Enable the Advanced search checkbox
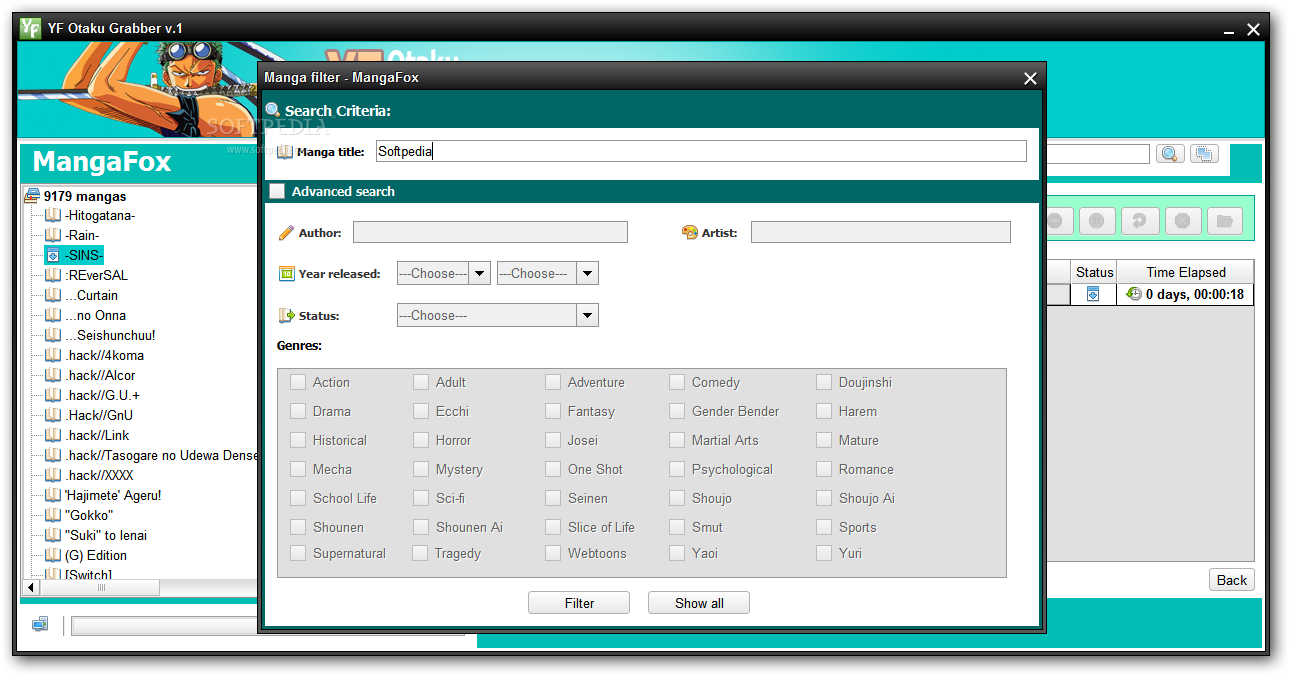Screen dimensions: 1290x676 [277, 191]
